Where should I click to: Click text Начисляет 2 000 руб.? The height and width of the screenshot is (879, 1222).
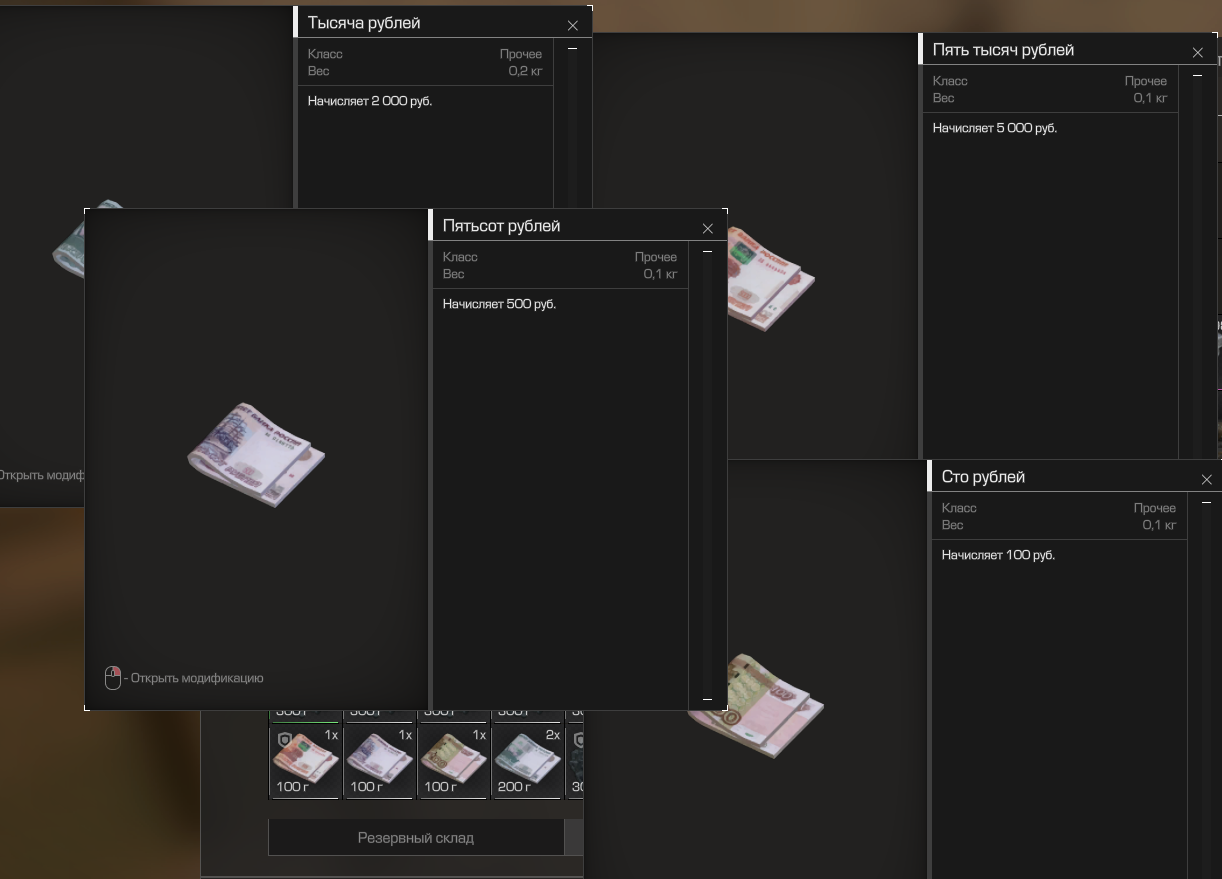click(370, 101)
